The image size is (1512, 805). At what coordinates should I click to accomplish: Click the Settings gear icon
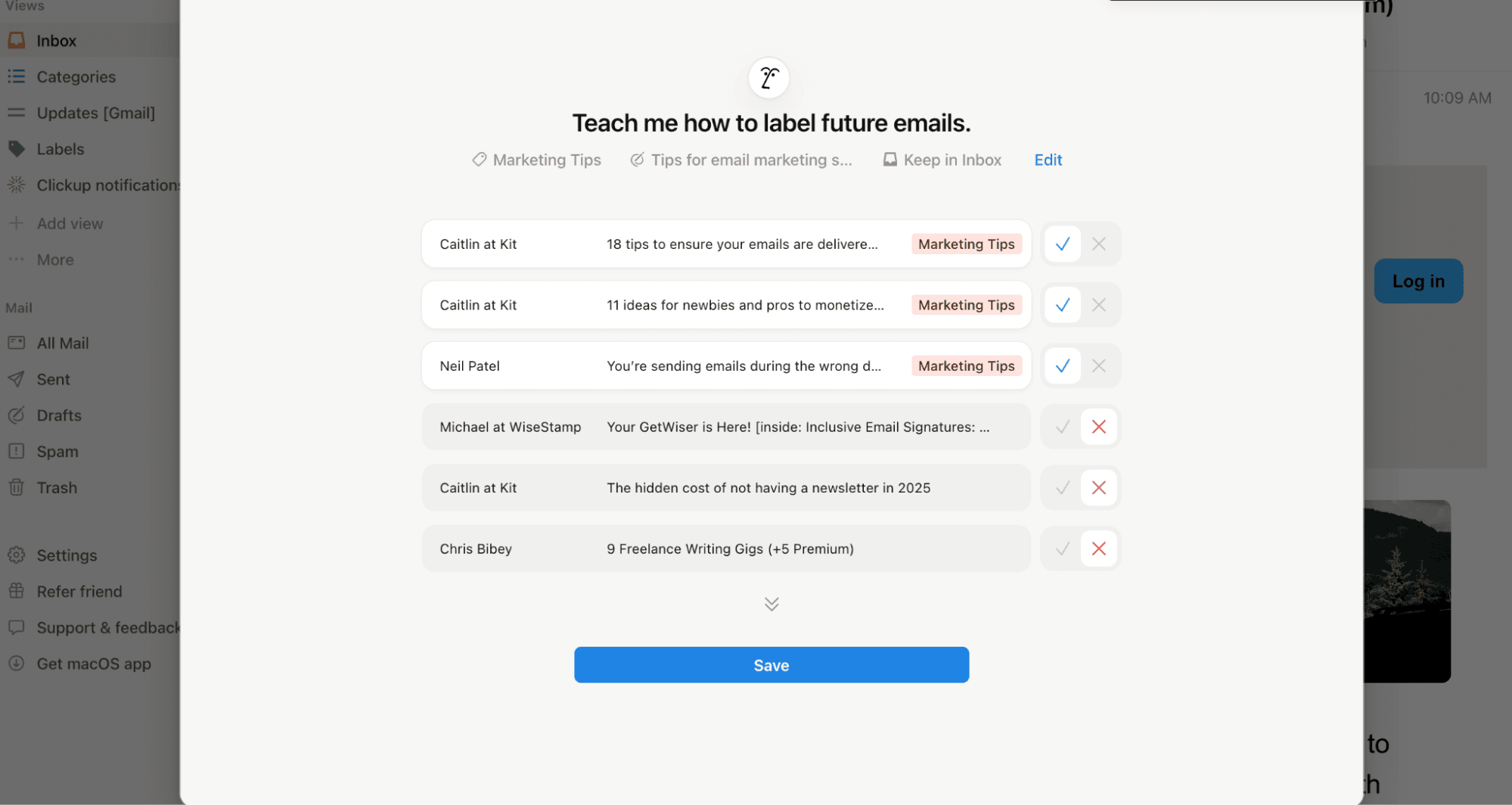point(16,555)
